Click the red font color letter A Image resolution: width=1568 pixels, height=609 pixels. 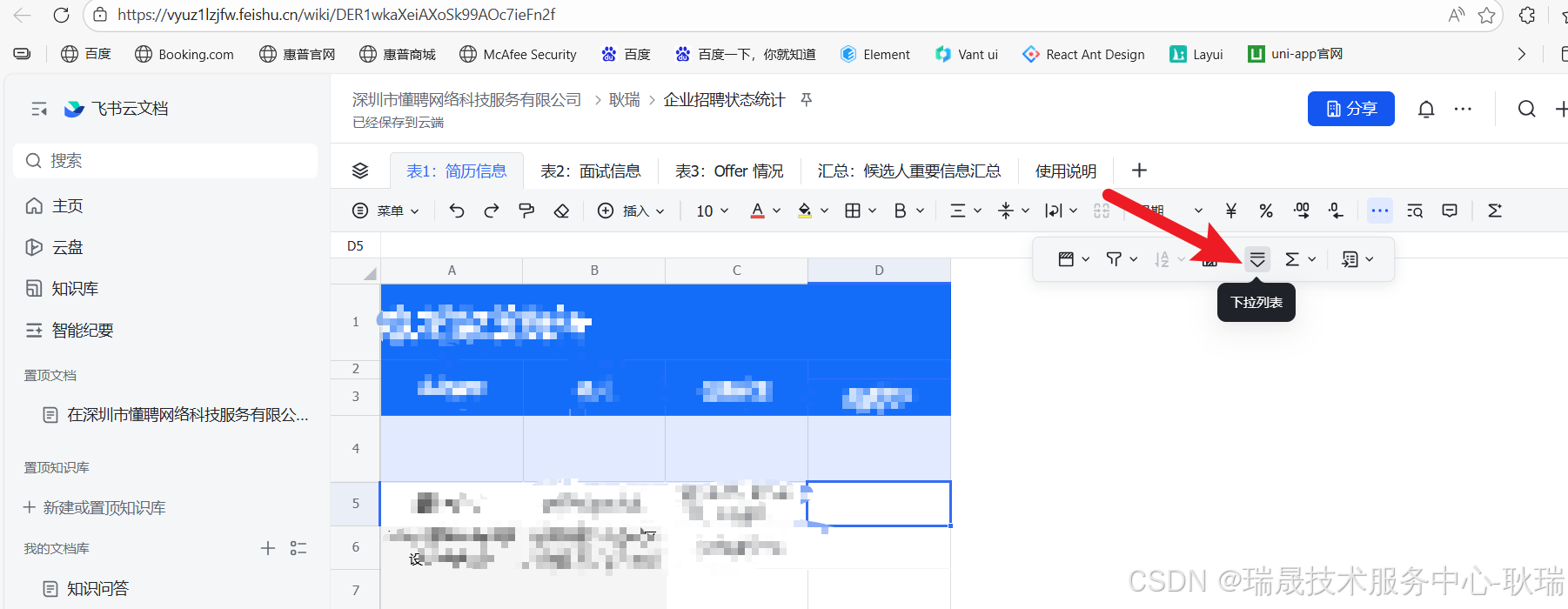(x=757, y=211)
